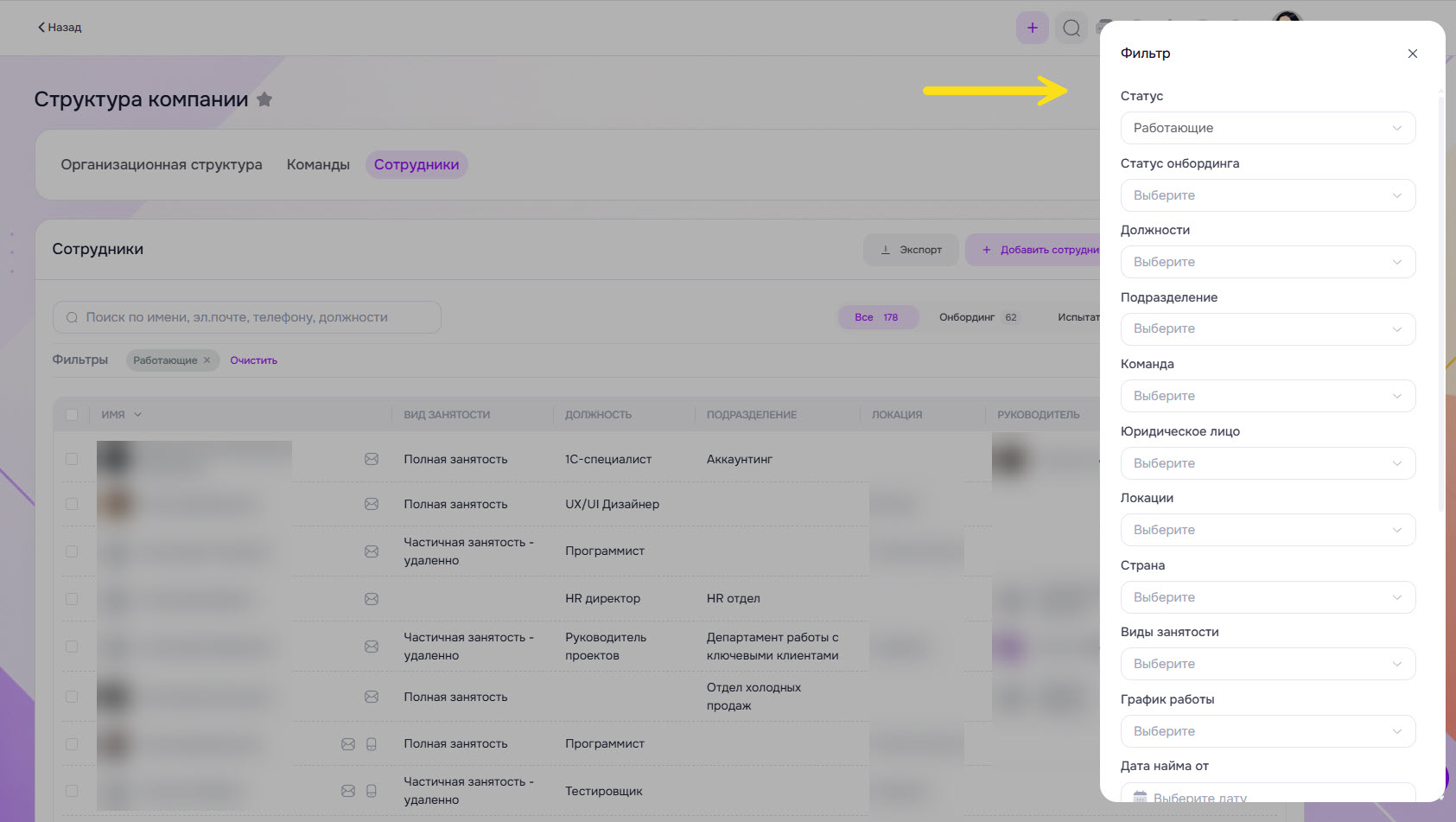Click the mail icon in Тестировщик row

(x=348, y=791)
